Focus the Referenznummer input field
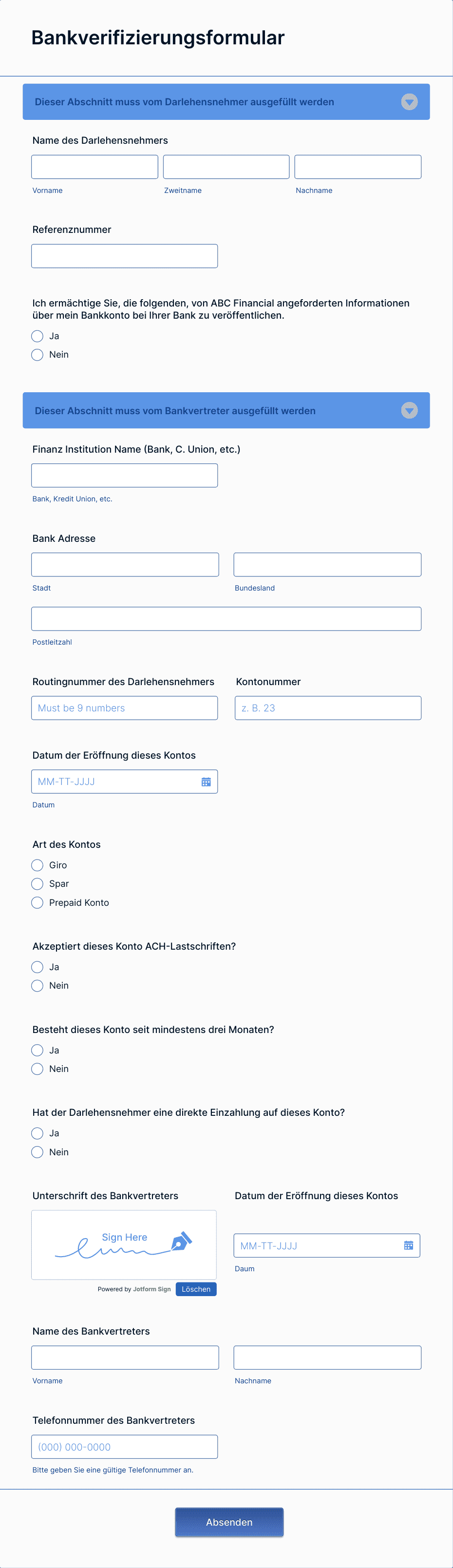Image resolution: width=453 pixels, height=1568 pixels. [124, 256]
